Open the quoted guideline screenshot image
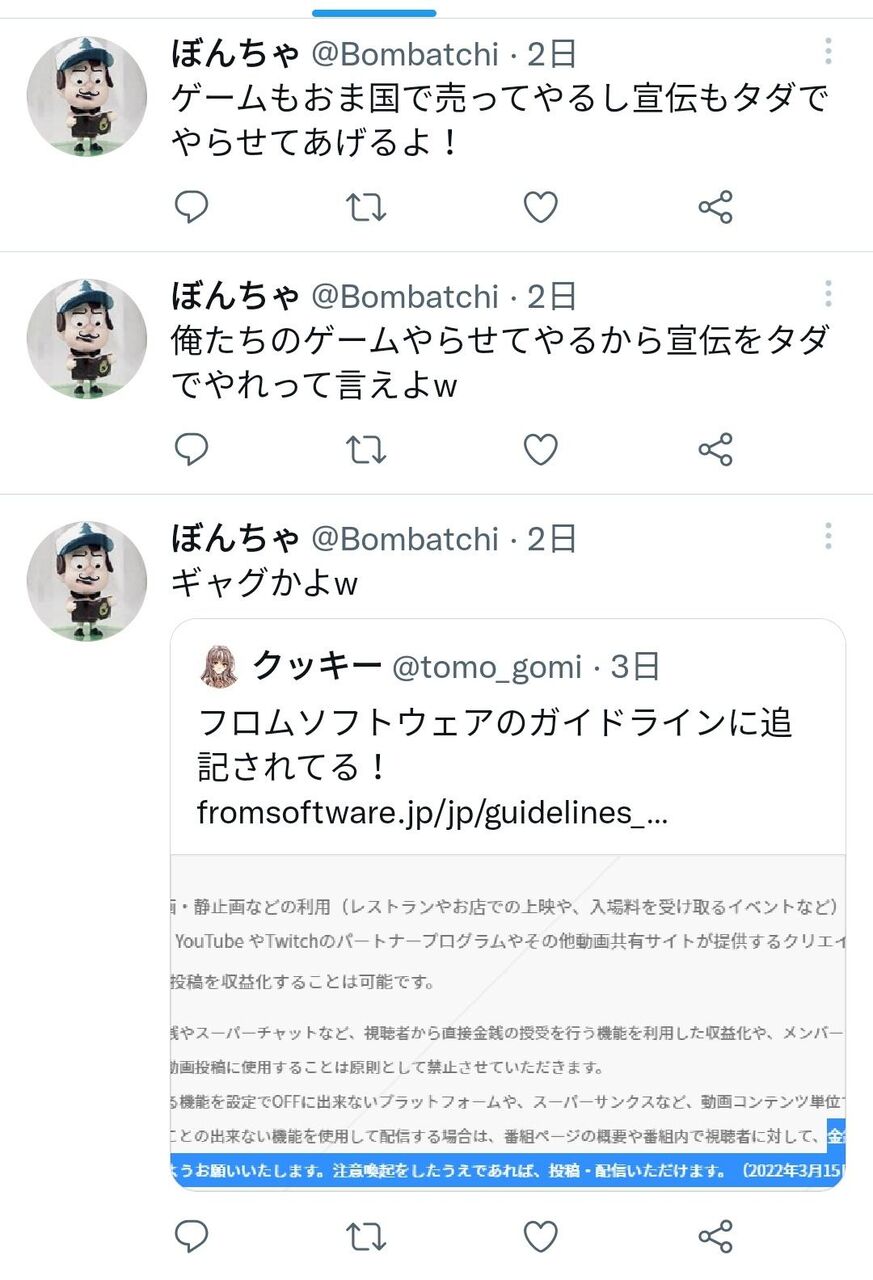The image size is (873, 1280). click(x=508, y=1020)
